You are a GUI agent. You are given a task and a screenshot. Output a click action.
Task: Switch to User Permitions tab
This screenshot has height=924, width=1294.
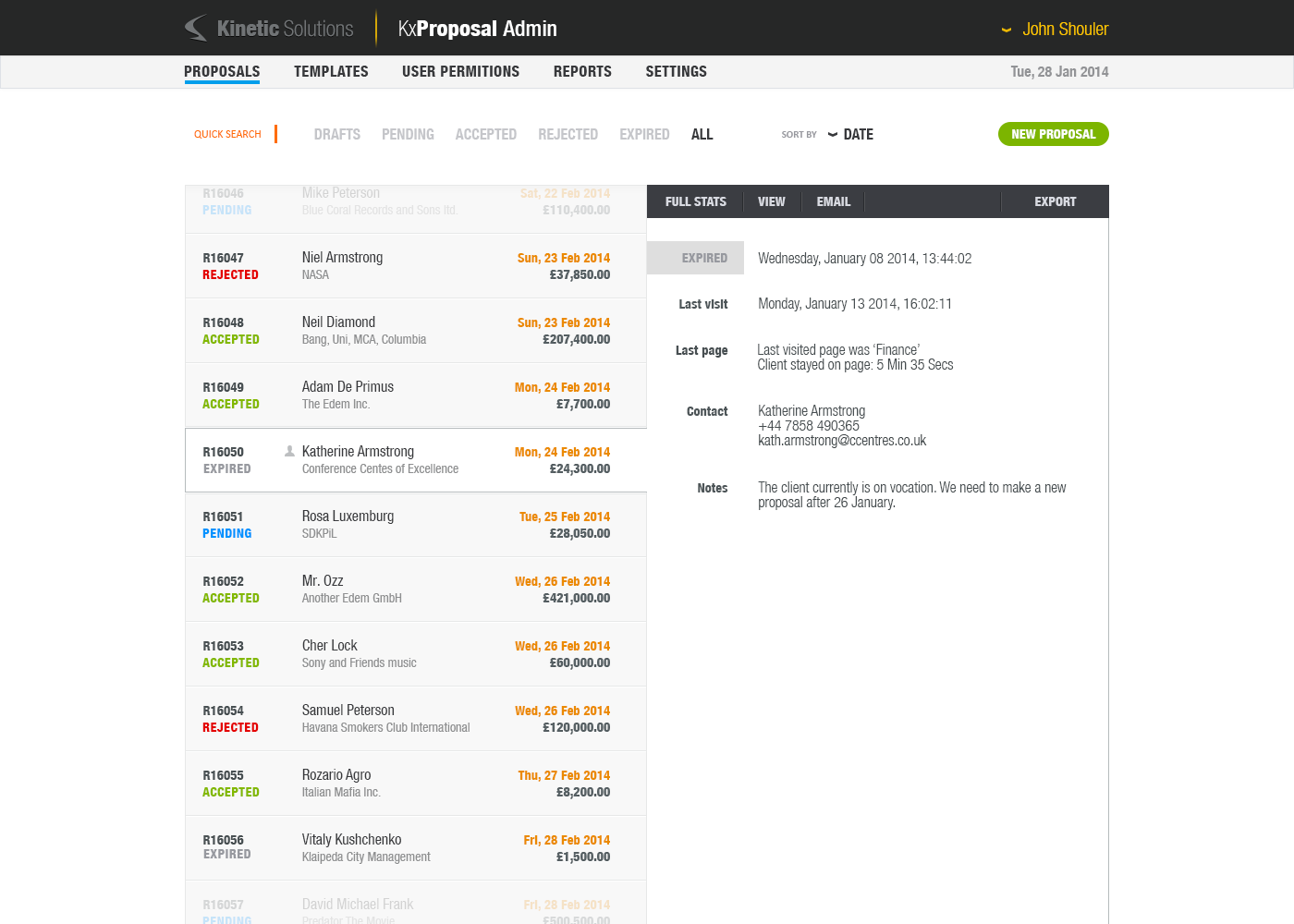[460, 71]
